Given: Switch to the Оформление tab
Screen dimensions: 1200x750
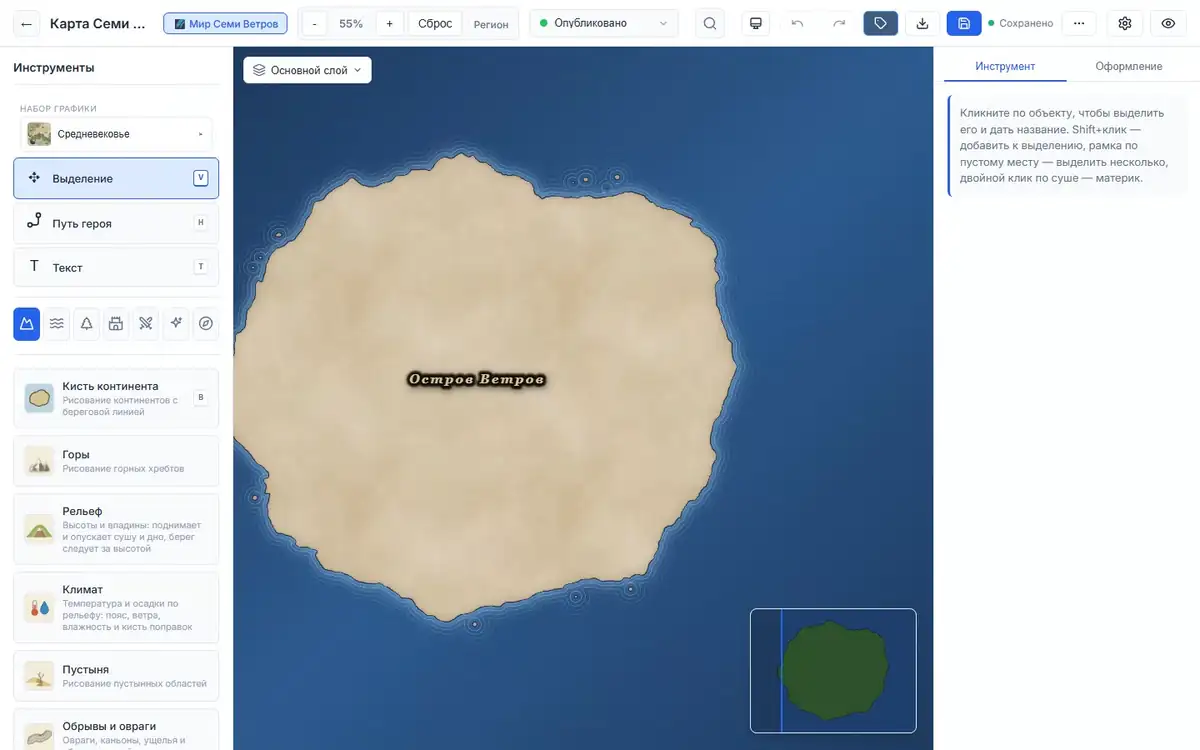Looking at the screenshot, I should (1128, 66).
